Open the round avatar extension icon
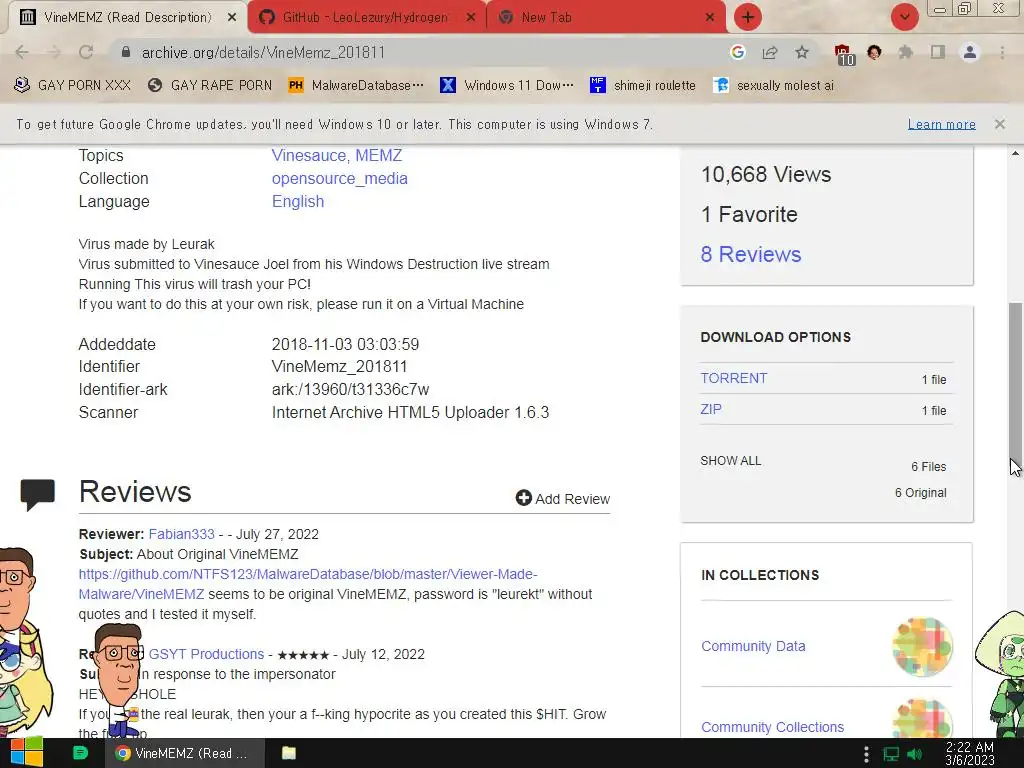This screenshot has height=768, width=1024. coord(874,52)
